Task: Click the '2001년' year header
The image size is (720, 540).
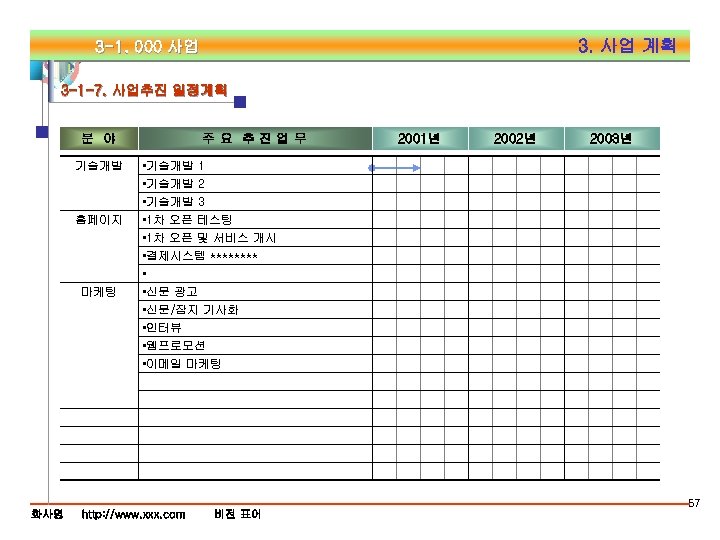Action: point(420,138)
